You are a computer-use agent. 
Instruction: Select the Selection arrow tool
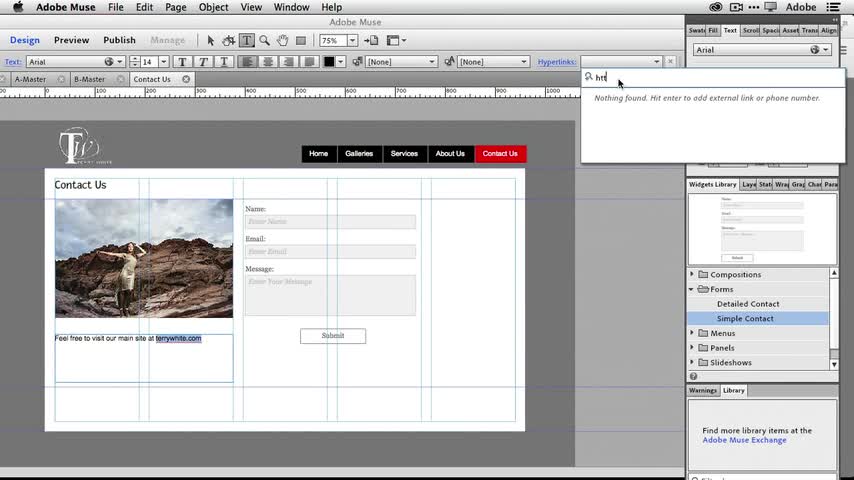[x=211, y=40]
